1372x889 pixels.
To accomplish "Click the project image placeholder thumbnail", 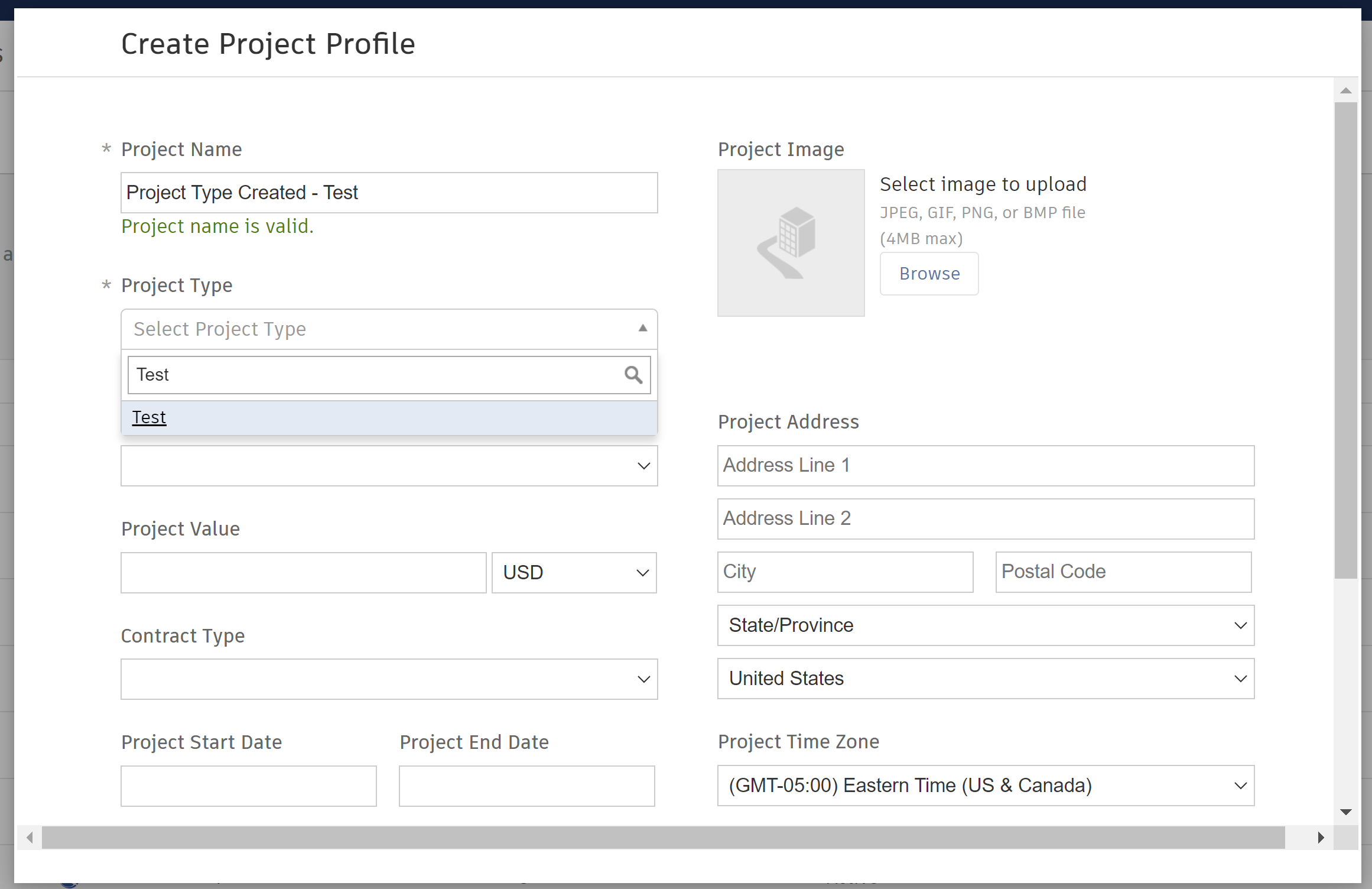I will click(791, 243).
